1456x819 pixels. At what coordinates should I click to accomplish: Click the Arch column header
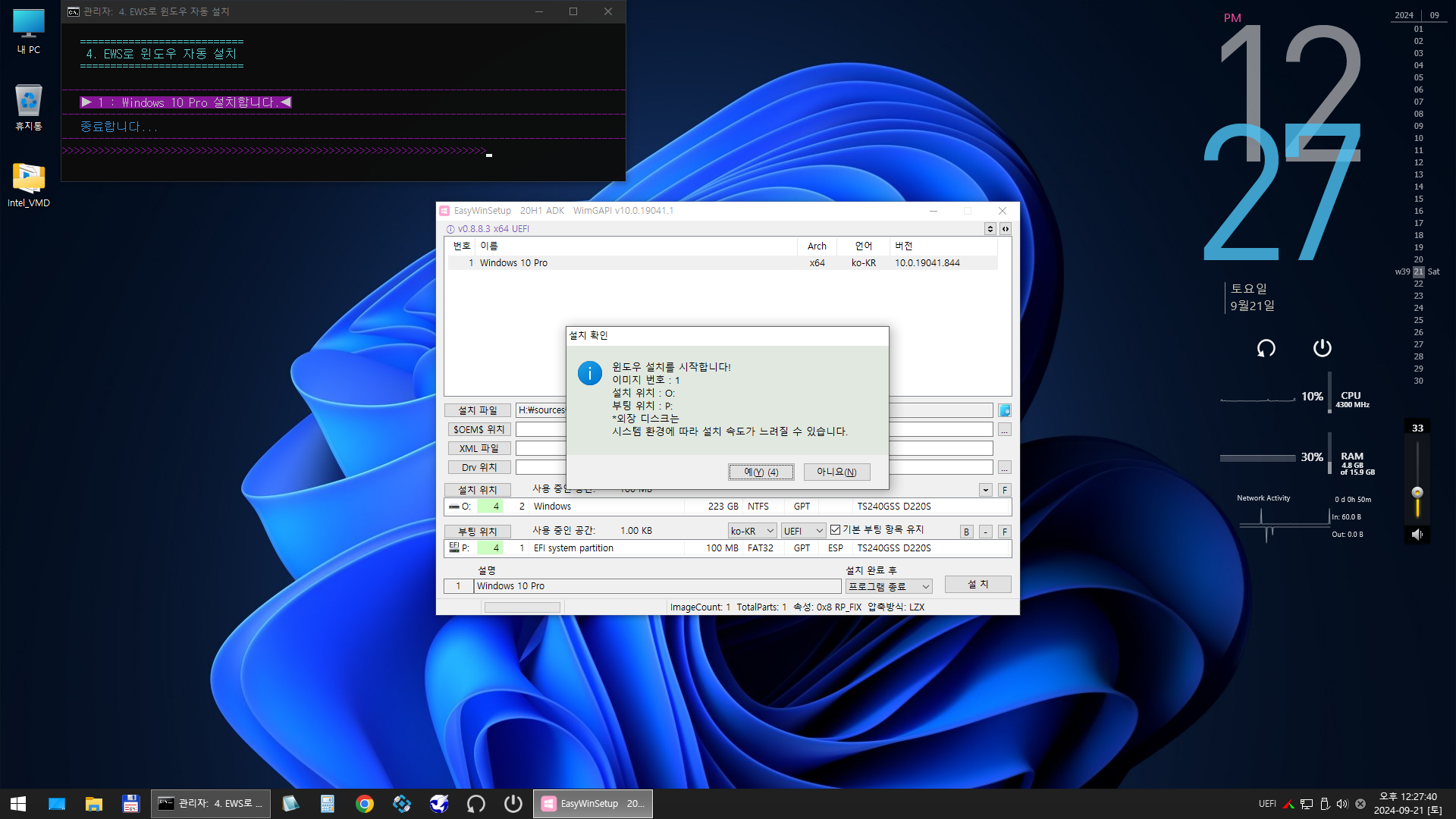[x=817, y=246]
